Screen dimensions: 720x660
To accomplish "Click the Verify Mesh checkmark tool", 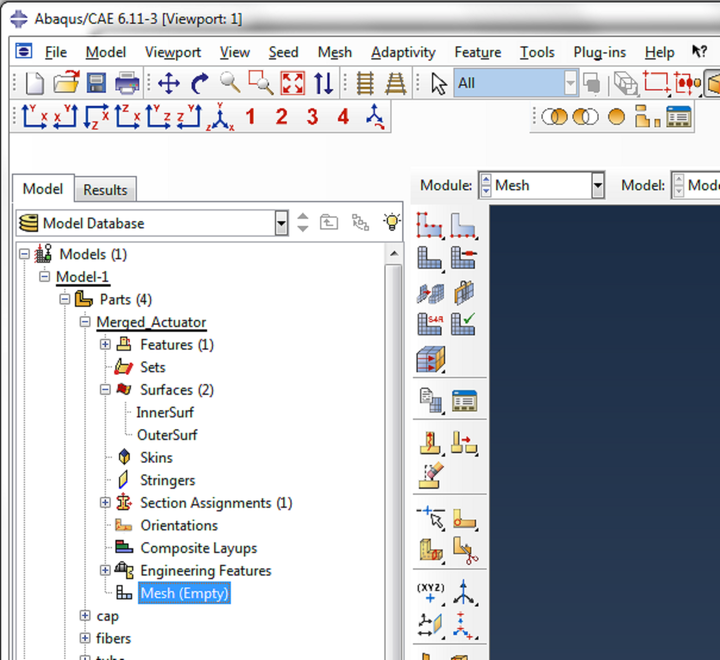I will point(463,324).
